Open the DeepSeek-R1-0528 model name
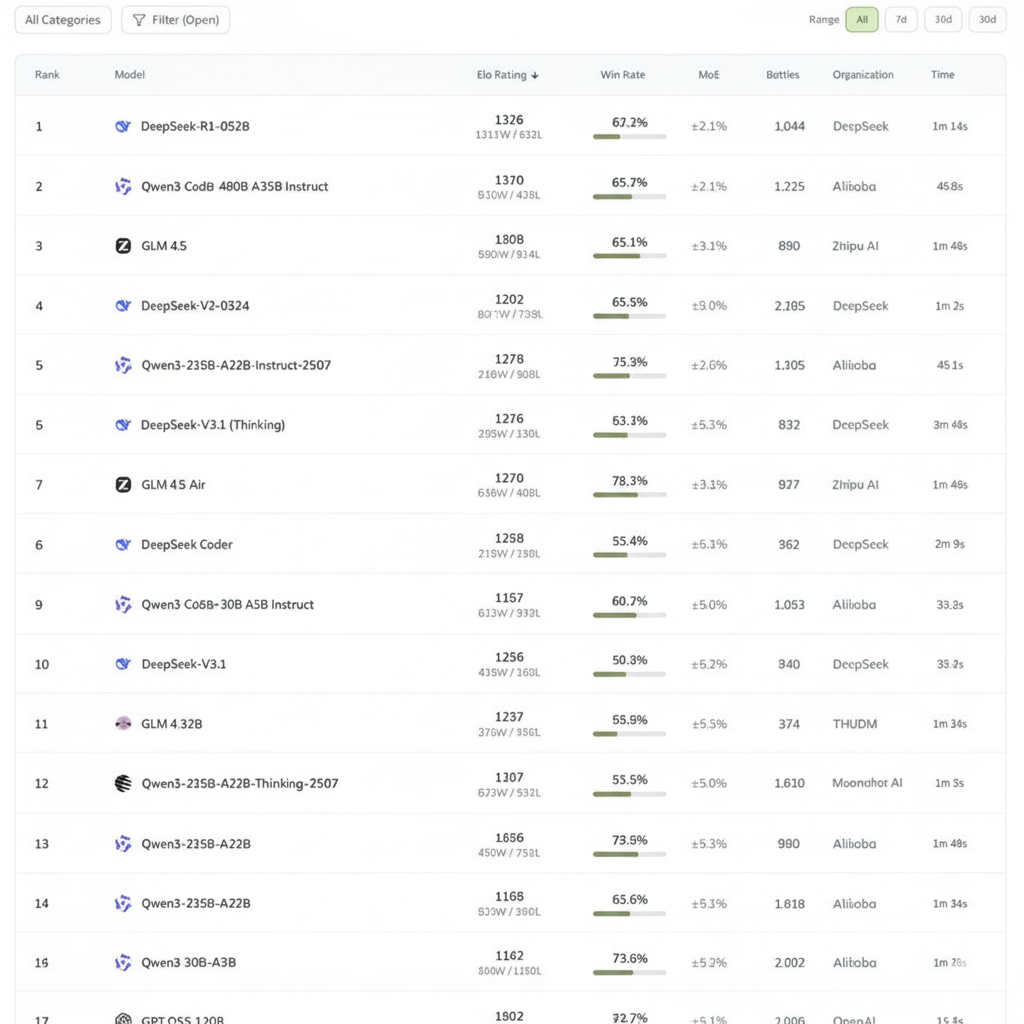This screenshot has width=1024, height=1024. click(195, 126)
